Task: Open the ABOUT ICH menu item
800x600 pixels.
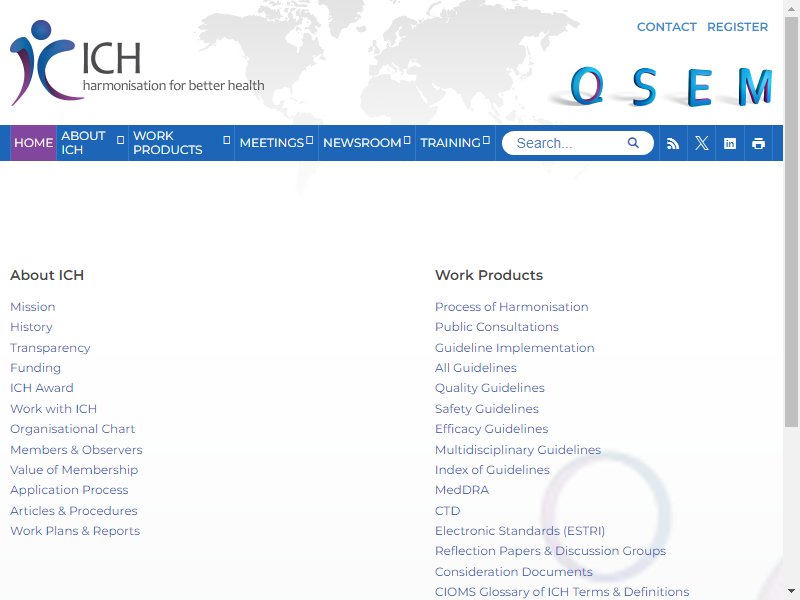Action: 83,143
